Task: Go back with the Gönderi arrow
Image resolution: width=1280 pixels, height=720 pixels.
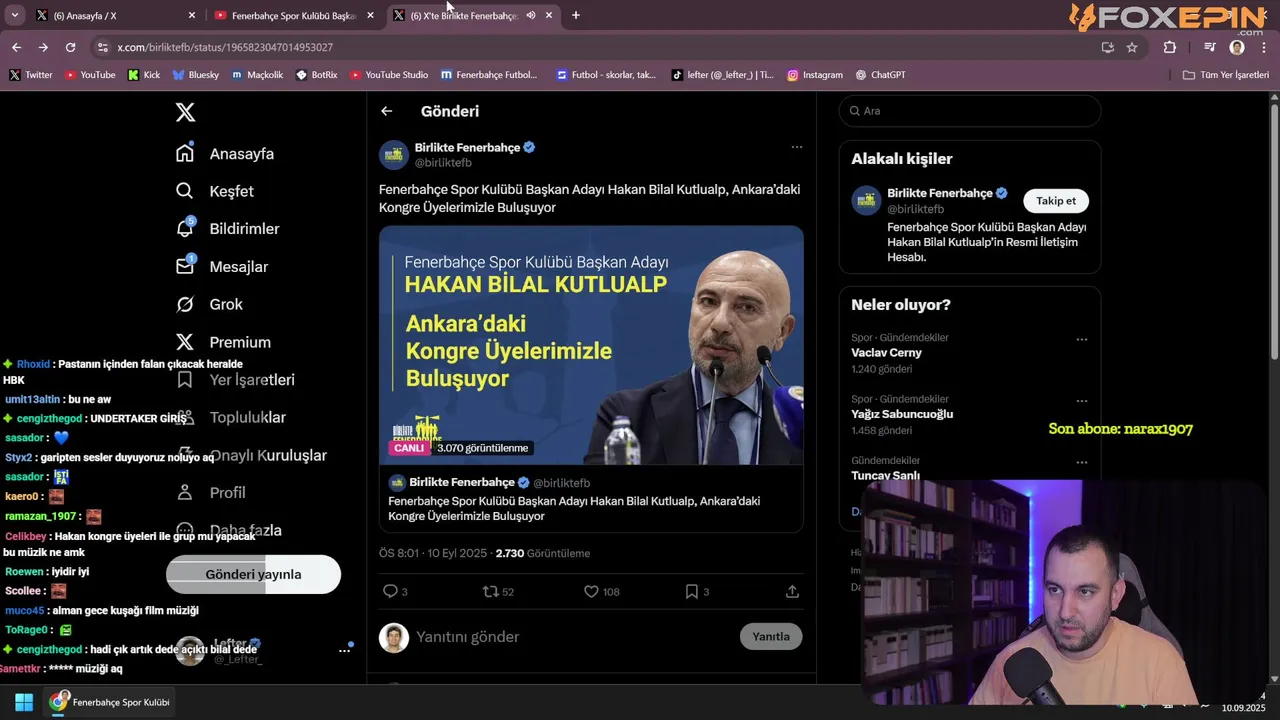Action: click(x=387, y=111)
